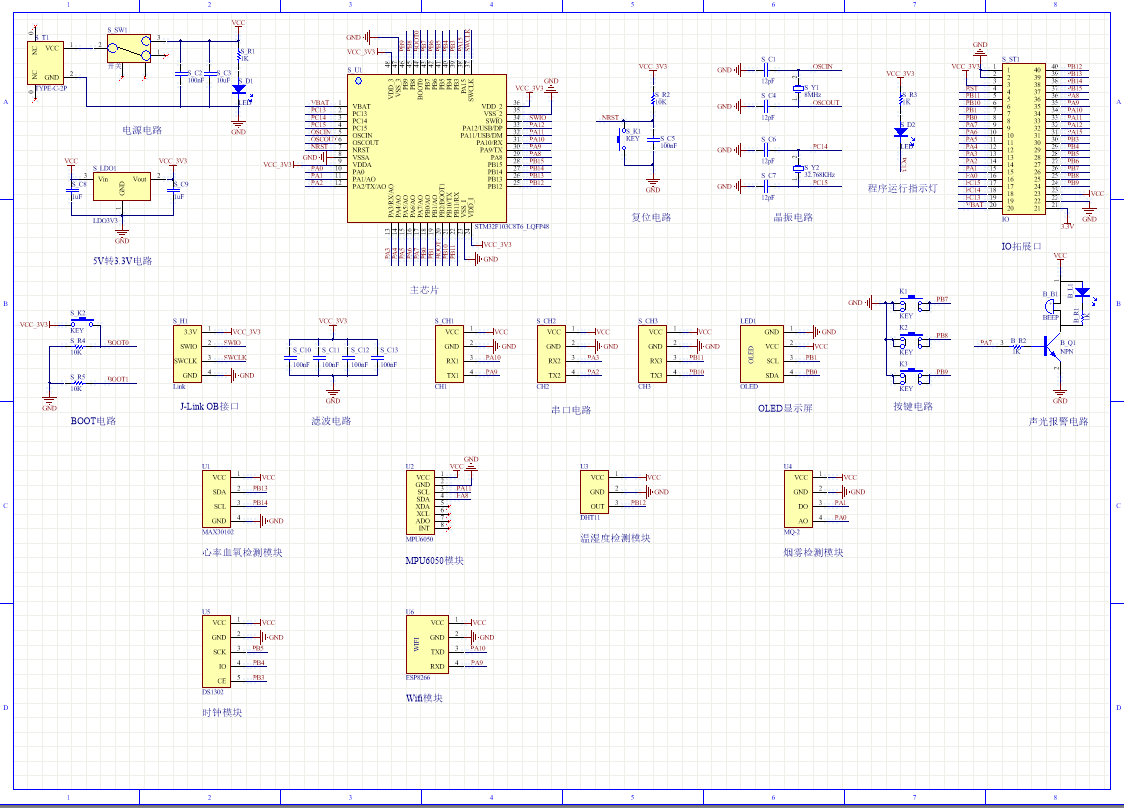Click the NRST net label in reset circuit
Viewport: 1124px width, 808px height.
[x=609, y=118]
